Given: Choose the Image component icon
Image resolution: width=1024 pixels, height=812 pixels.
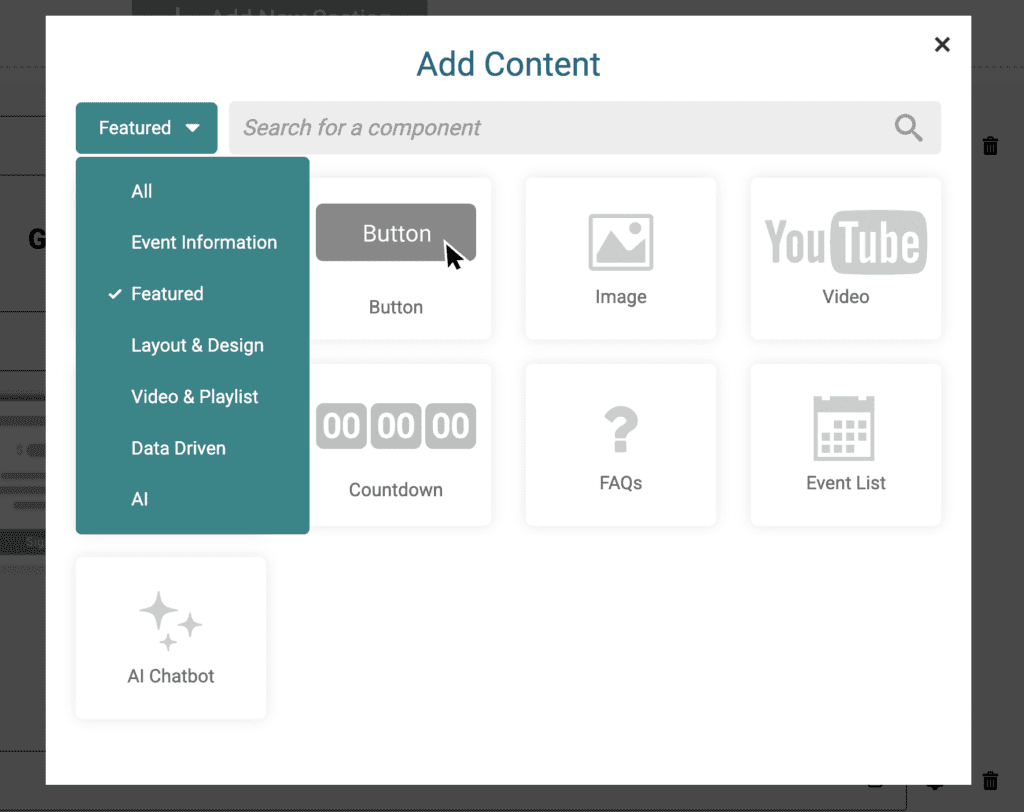Looking at the screenshot, I should click(620, 243).
